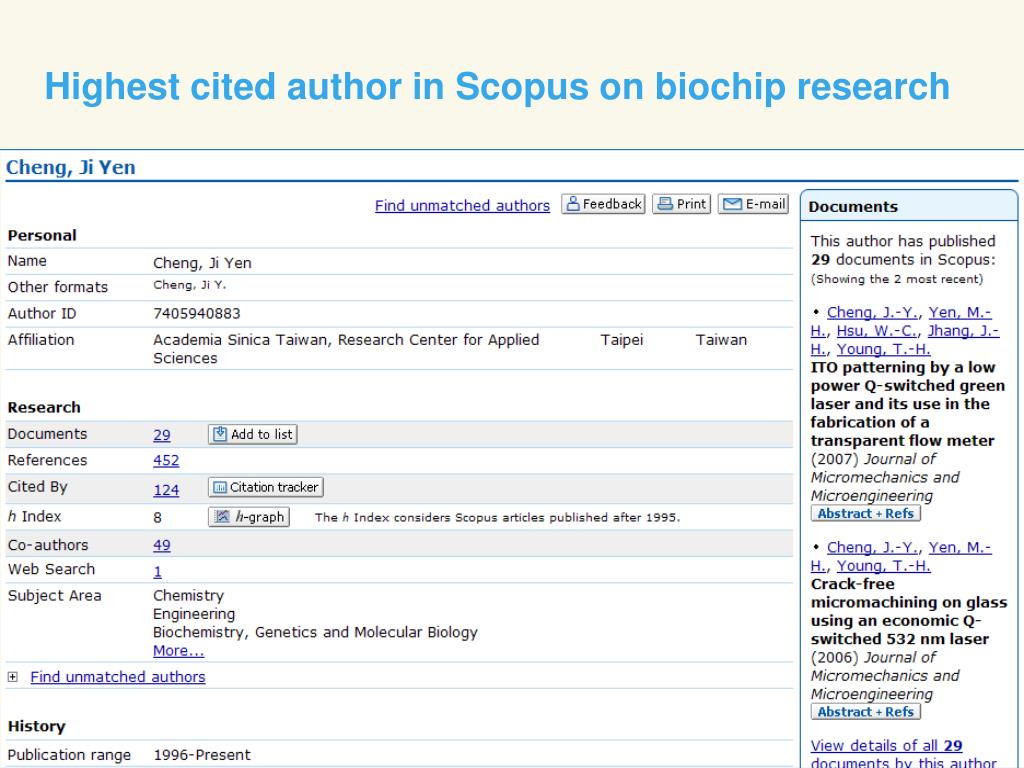
Task: Click author link Cheng, J.-Y. in first document
Action: [x=872, y=312]
